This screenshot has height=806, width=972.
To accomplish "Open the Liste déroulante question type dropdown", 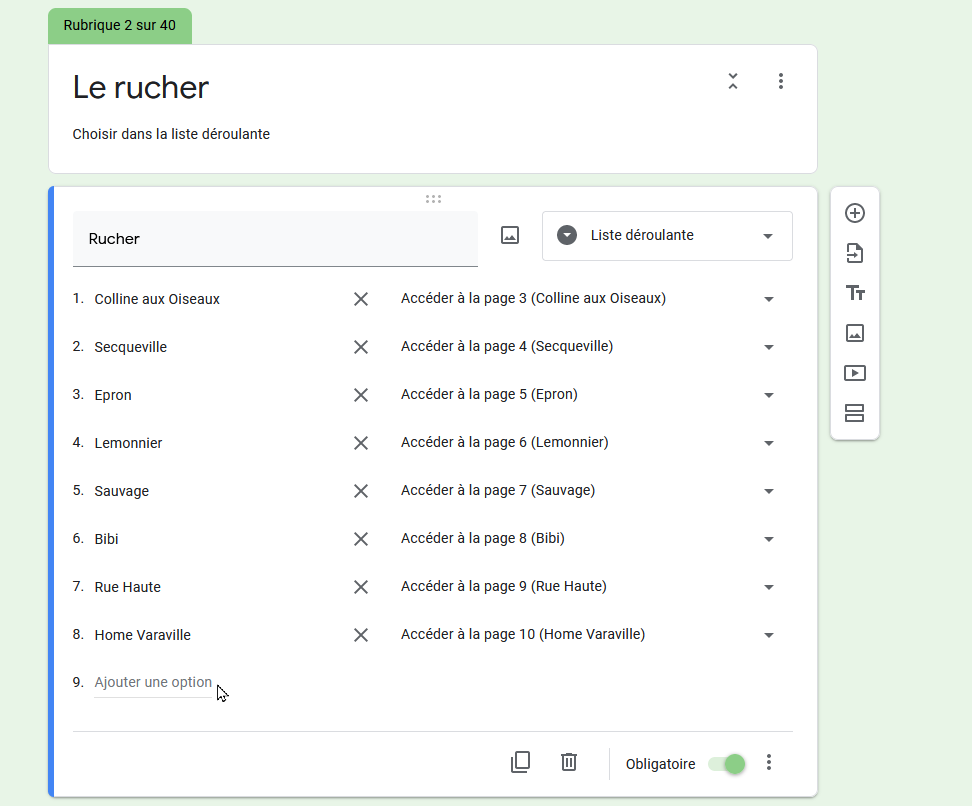I will click(x=667, y=236).
